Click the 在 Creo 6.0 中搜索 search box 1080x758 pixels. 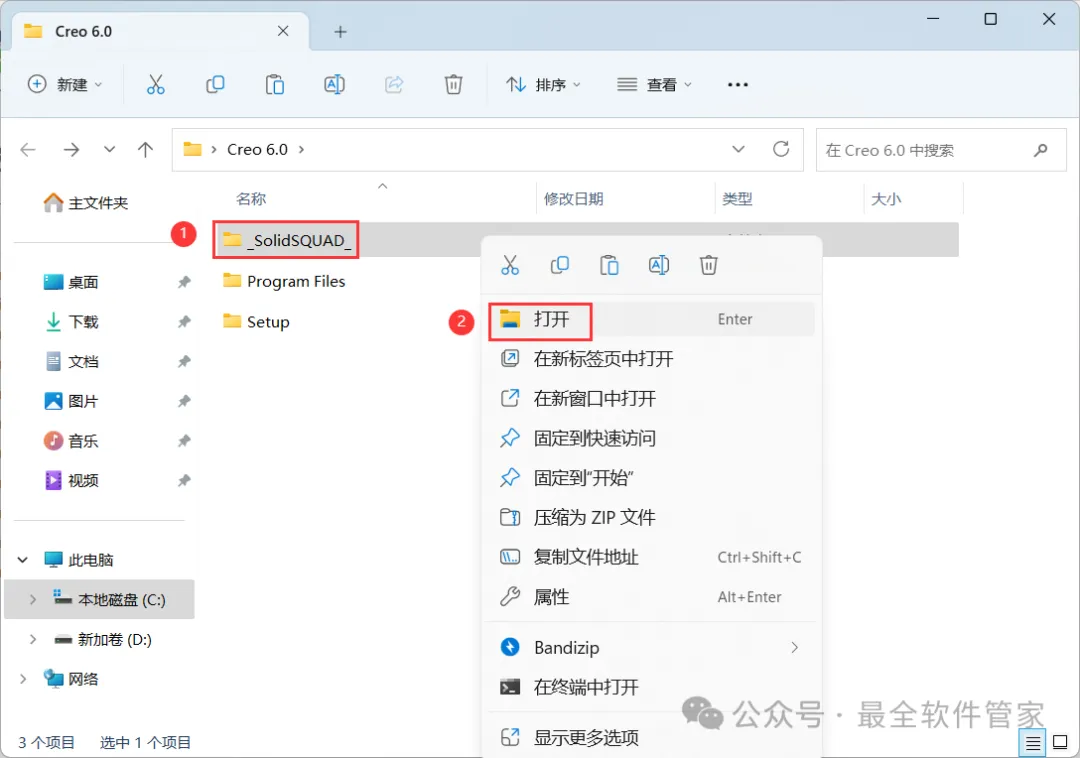941,149
